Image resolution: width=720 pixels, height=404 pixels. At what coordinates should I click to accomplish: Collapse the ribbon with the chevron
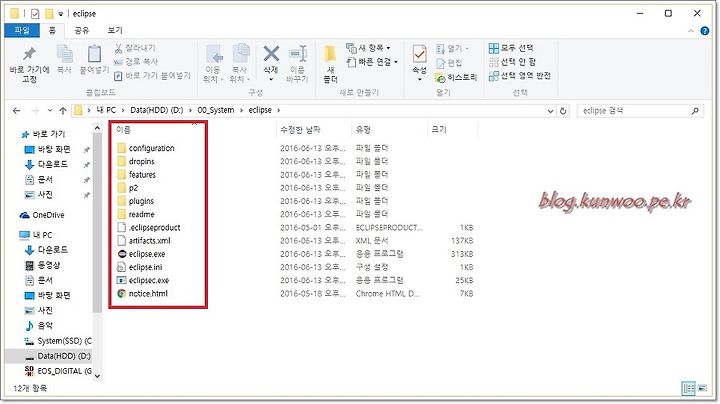(691, 31)
